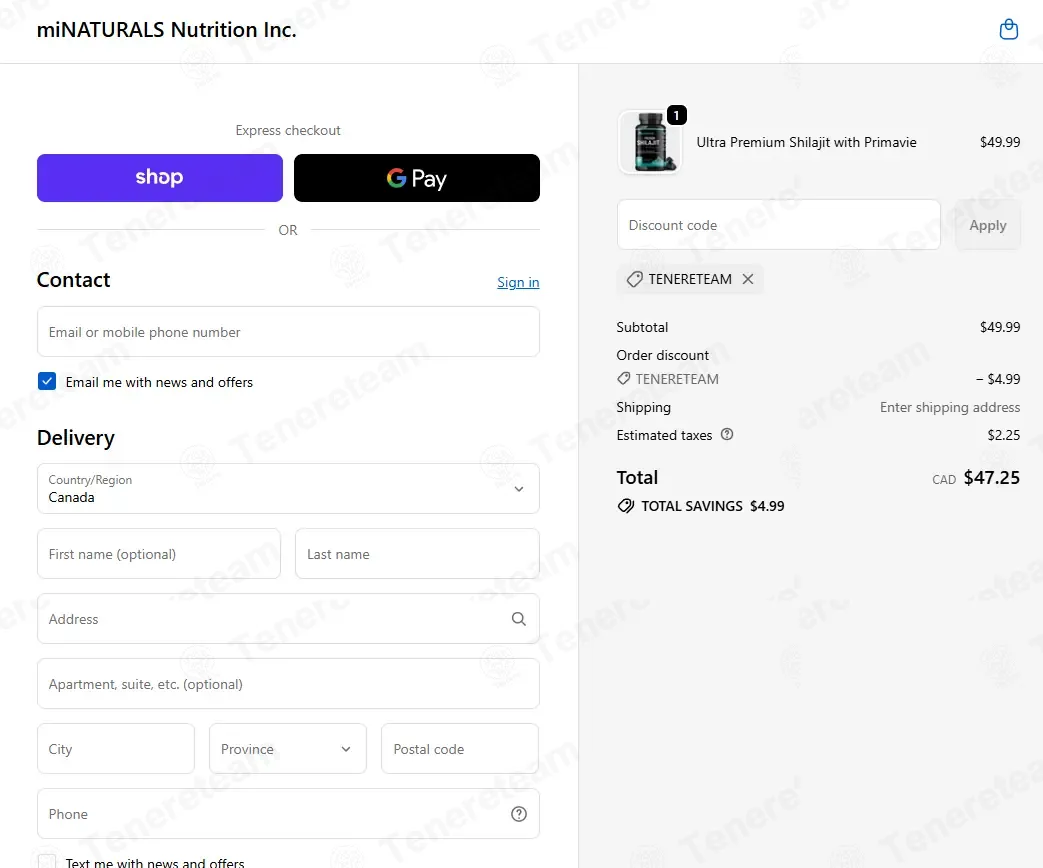The width and height of the screenshot is (1043, 868).
Task: Focus the Email or mobile phone number field
Action: click(x=288, y=332)
